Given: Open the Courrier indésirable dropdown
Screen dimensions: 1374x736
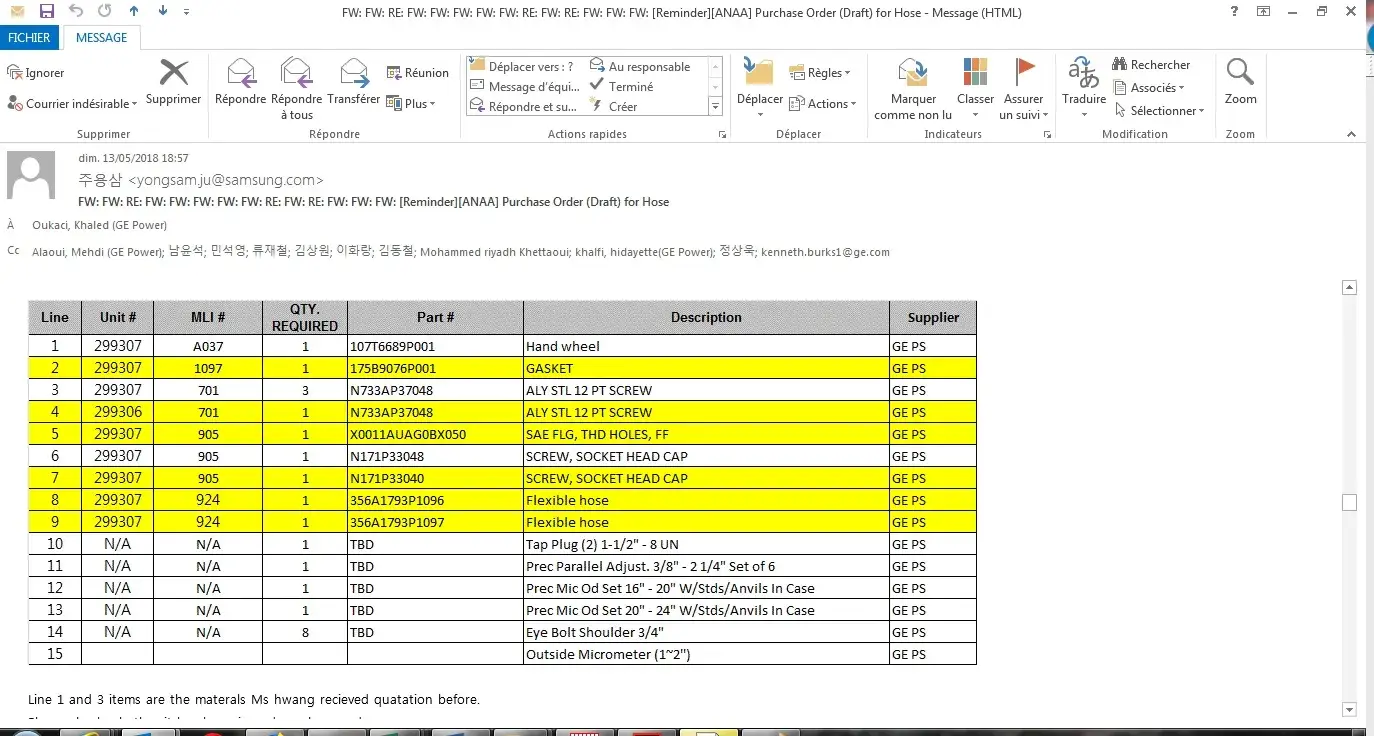Looking at the screenshot, I should click(72, 104).
